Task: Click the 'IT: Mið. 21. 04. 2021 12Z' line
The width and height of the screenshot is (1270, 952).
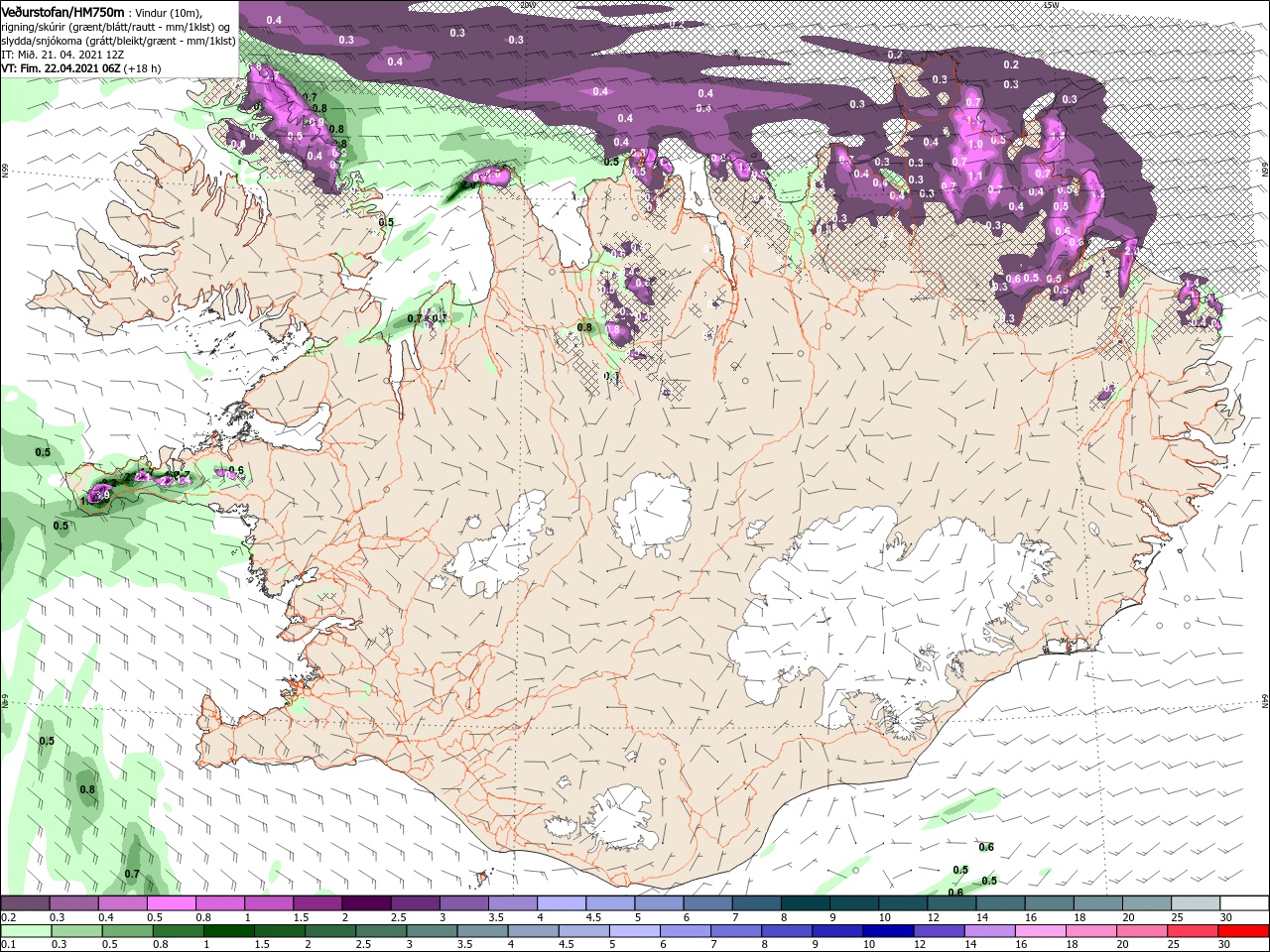Action: click(62, 55)
